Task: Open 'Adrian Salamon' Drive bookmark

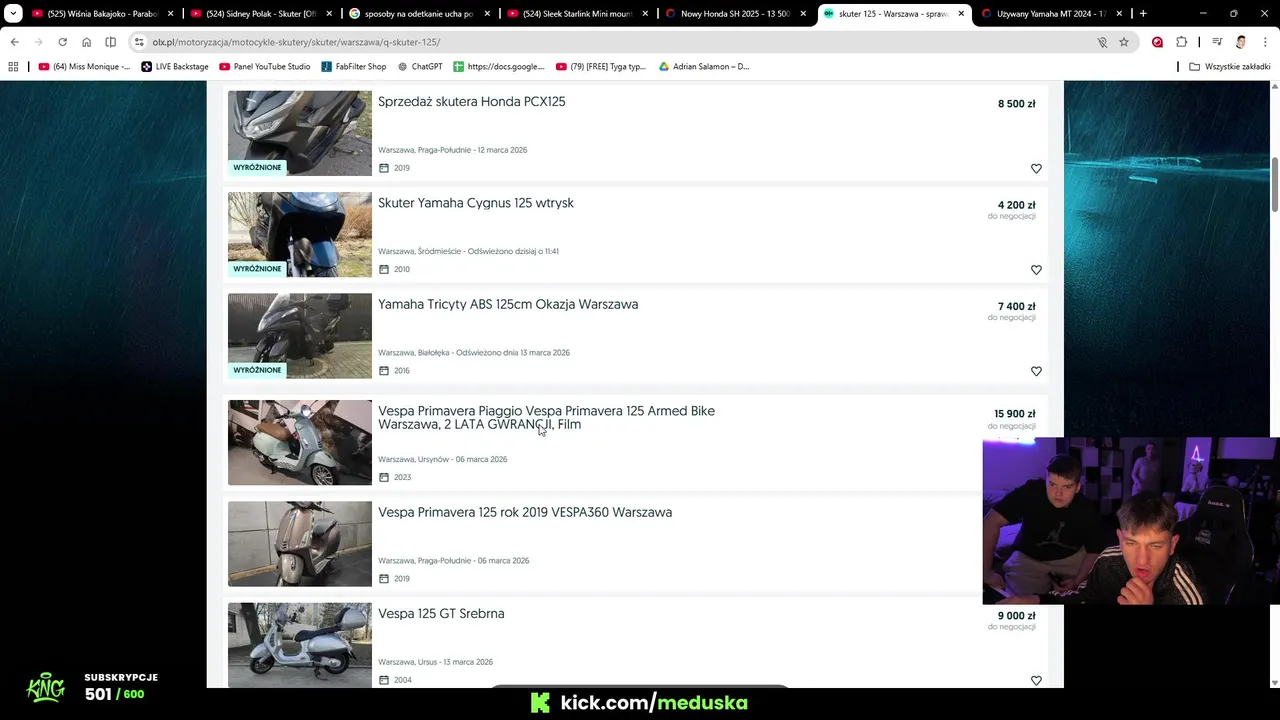Action: (x=704, y=66)
